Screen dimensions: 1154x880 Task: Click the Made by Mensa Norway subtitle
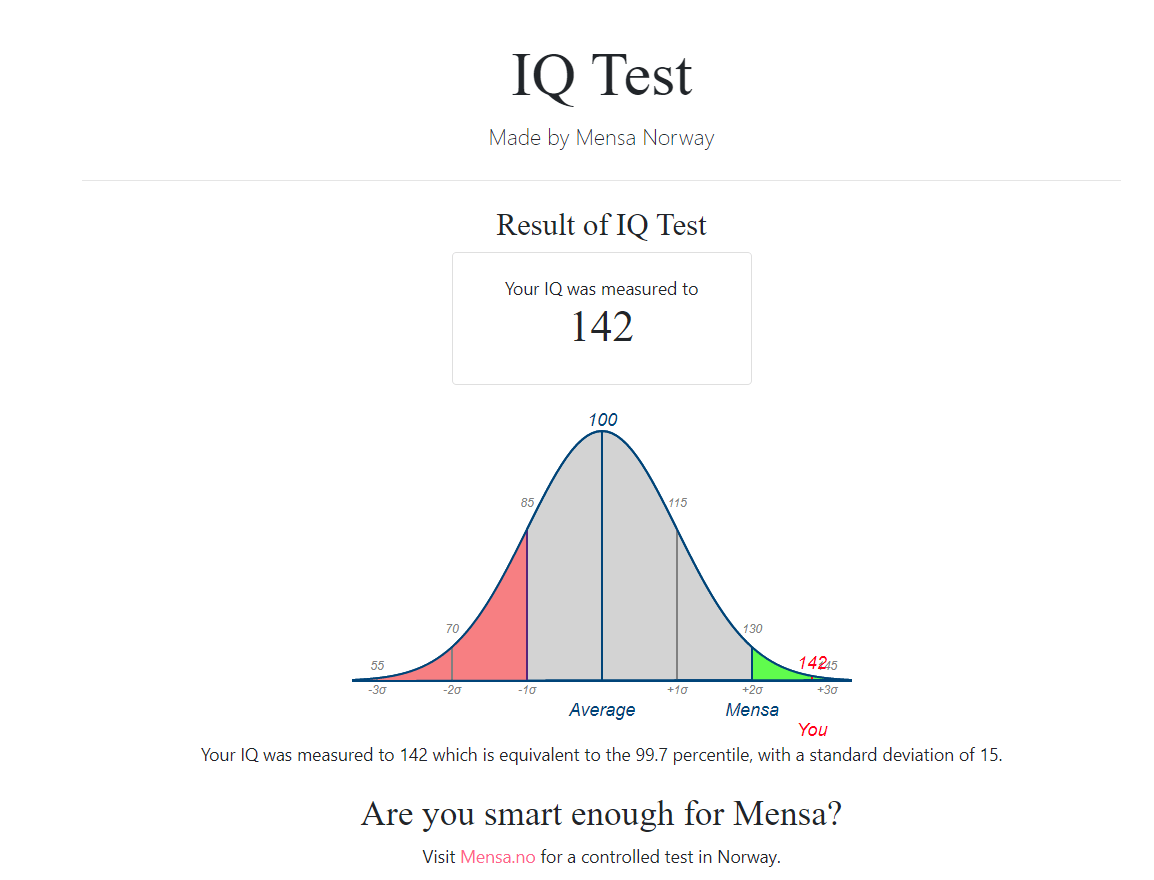coord(601,138)
